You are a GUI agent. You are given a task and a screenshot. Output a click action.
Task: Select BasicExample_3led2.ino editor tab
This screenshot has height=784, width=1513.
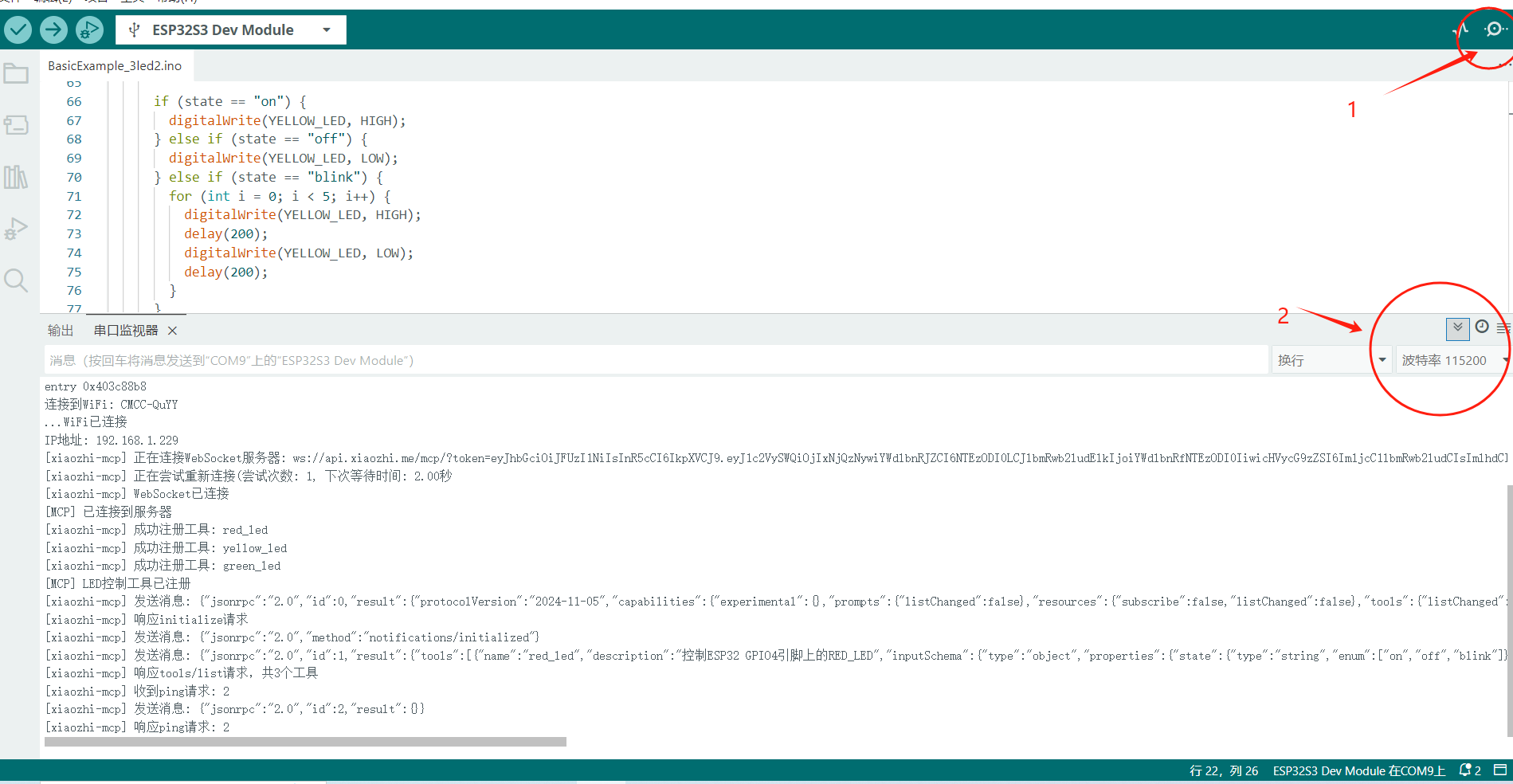click(x=115, y=65)
